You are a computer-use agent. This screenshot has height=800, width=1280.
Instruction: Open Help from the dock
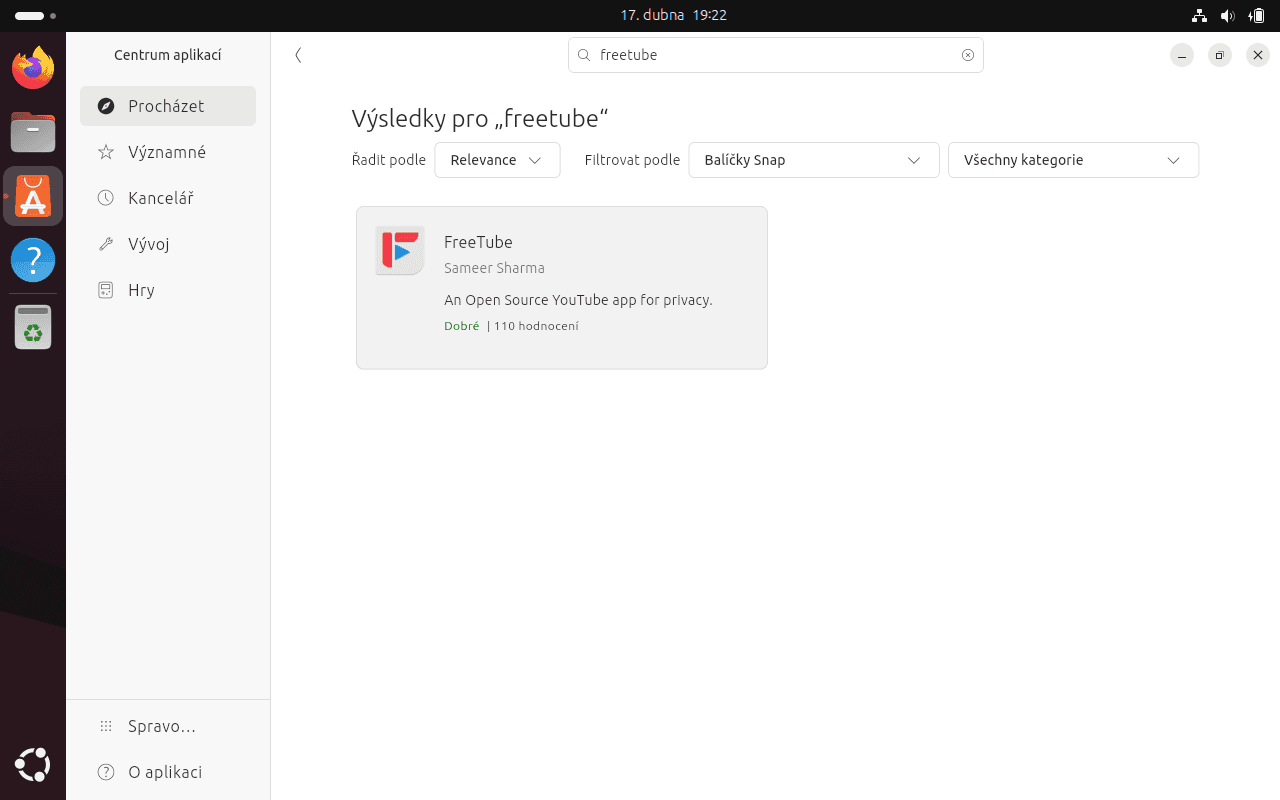point(33,260)
